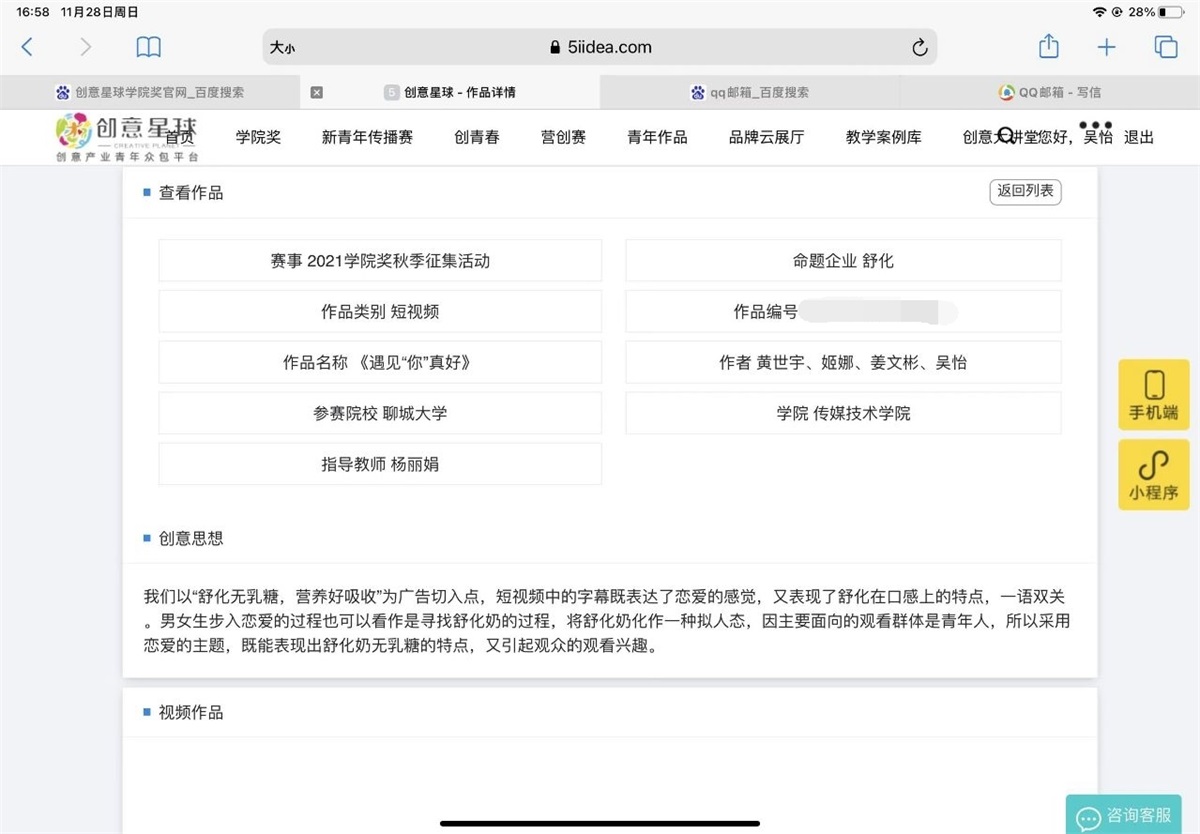Open 品牌云展厅 in navigation bar
Screen dimensions: 1200x834
point(766,137)
